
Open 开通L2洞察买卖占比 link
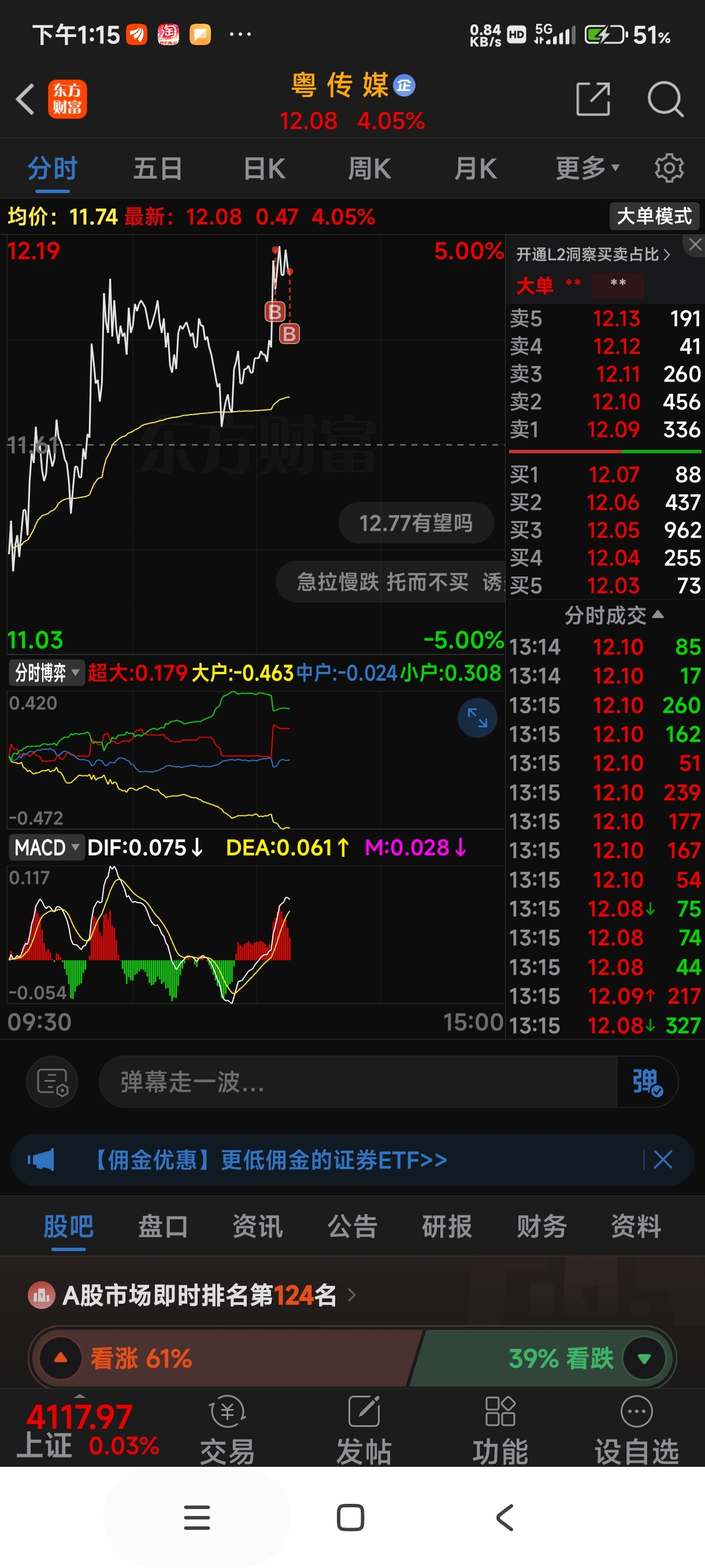point(593,254)
